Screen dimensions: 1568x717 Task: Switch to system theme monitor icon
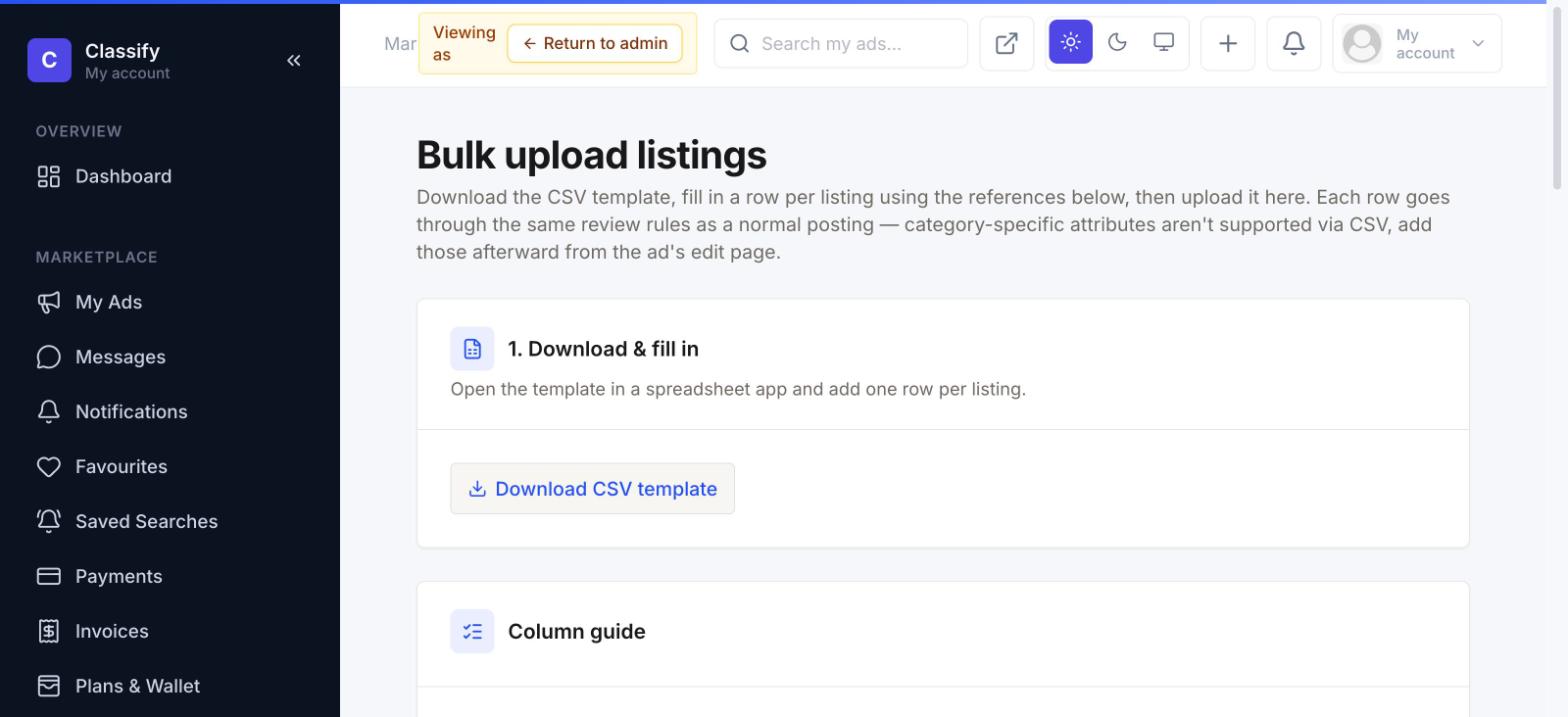[x=1164, y=42]
